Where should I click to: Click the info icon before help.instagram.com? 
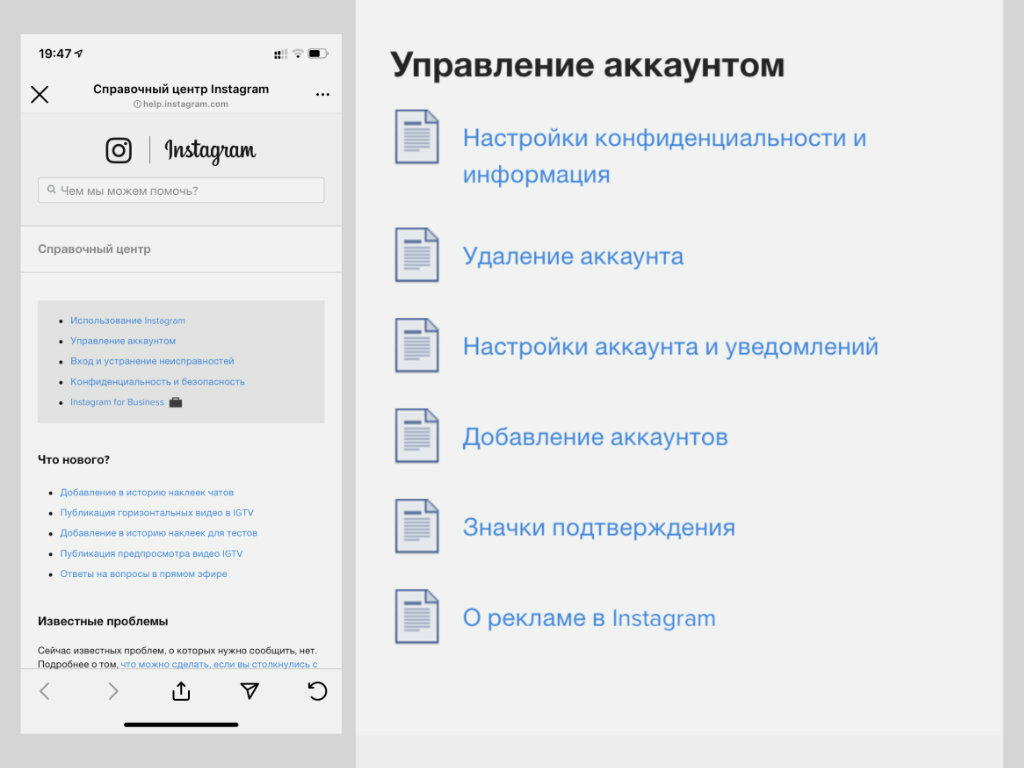(137, 104)
